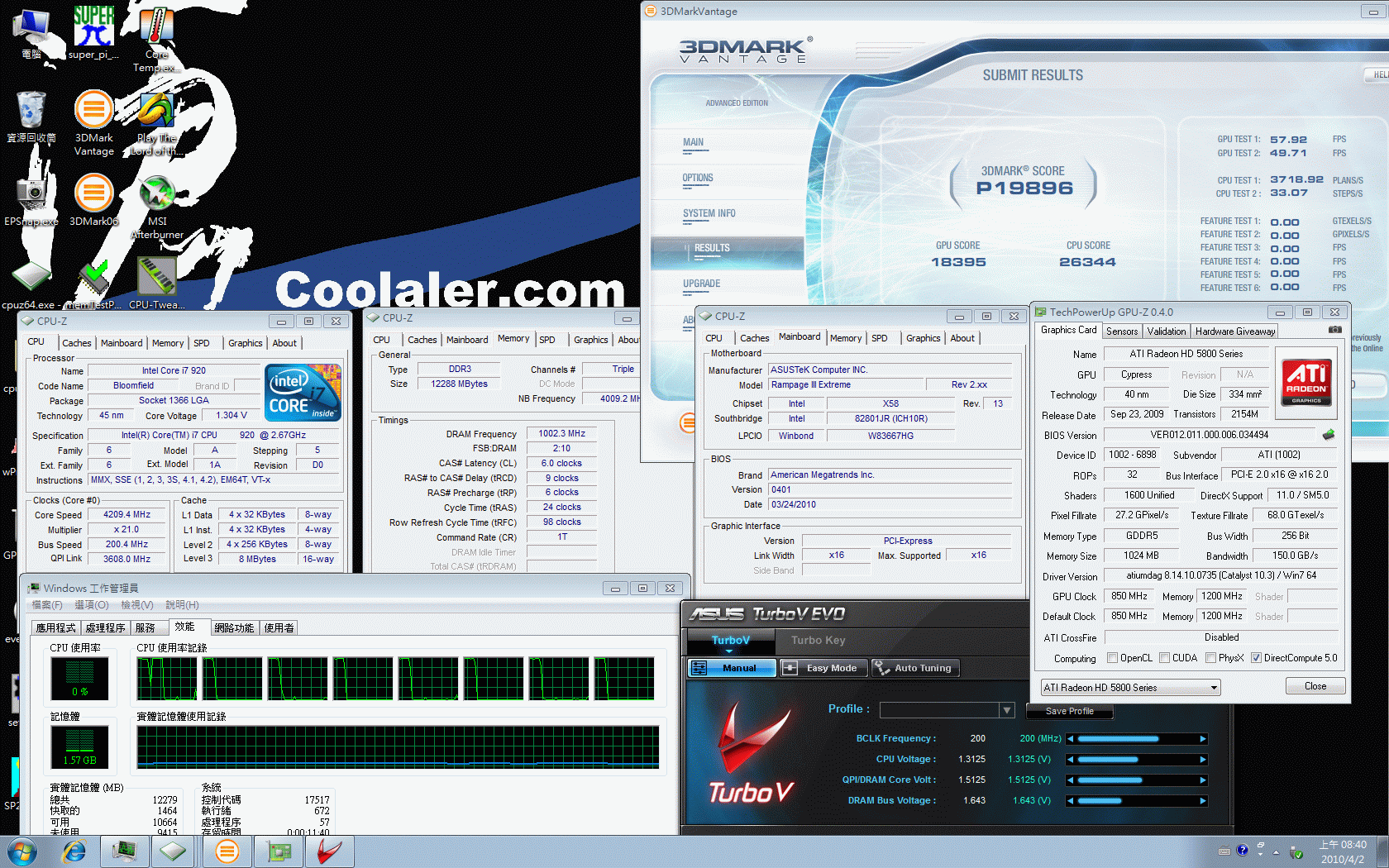Click BIOS Version field in GPU-Z
This screenshot has width=1389, height=868.
coord(1209,435)
